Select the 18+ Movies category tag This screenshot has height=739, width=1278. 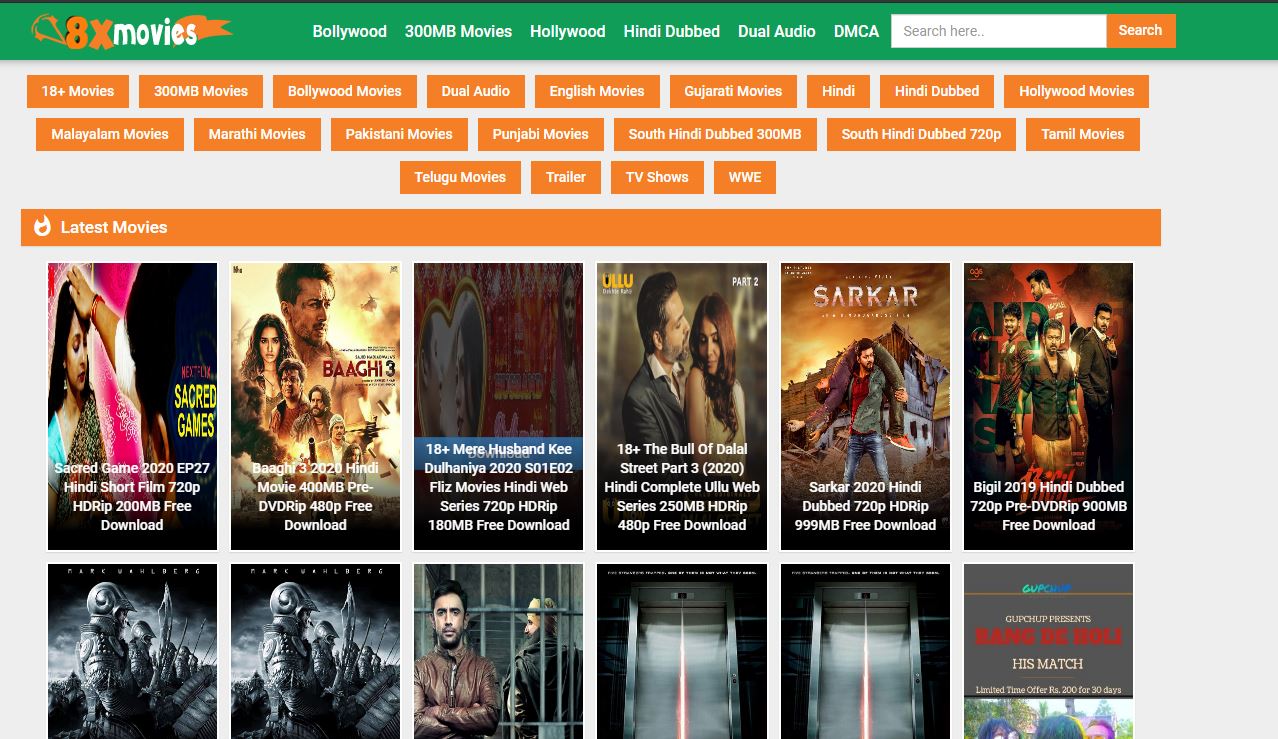pos(77,91)
